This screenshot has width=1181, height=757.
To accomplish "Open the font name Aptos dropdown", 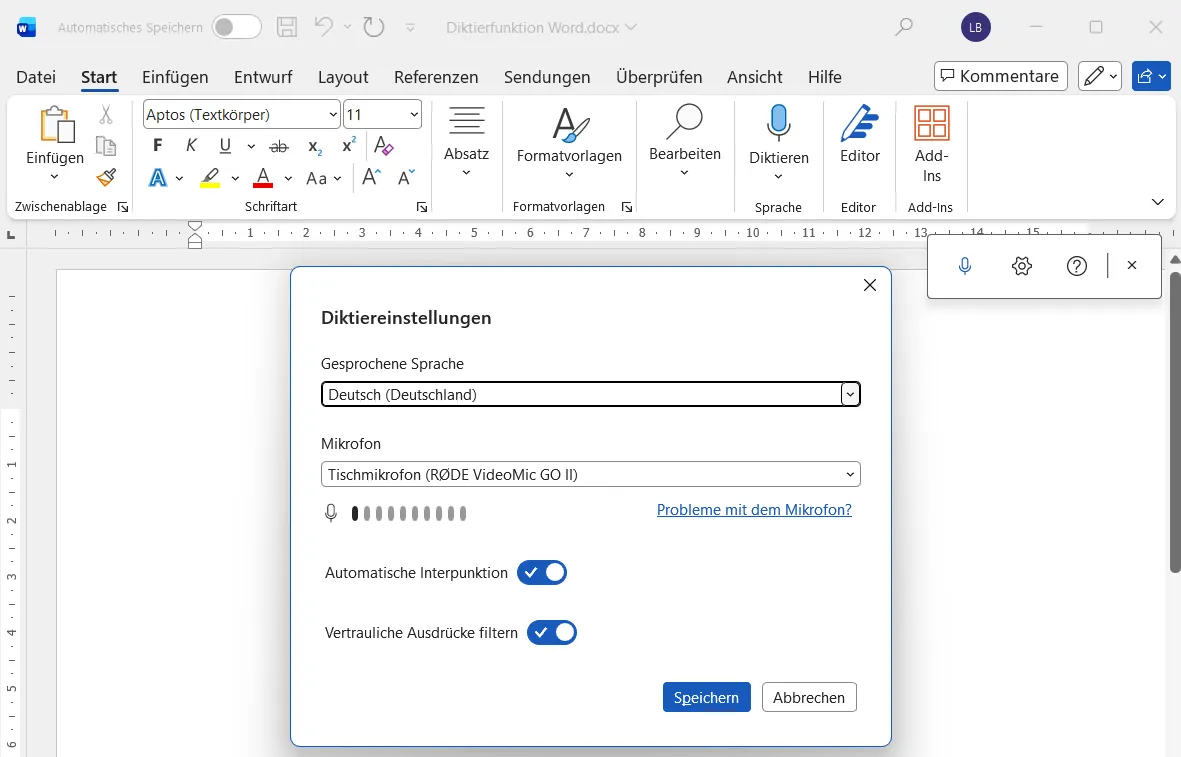I will point(333,114).
